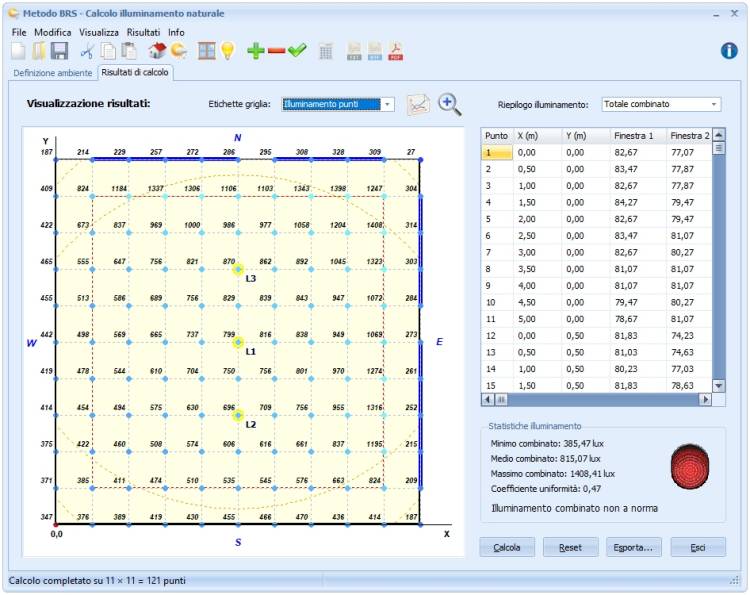Click the table's vertical scrollbar down arrow
The image size is (750, 595).
[718, 386]
